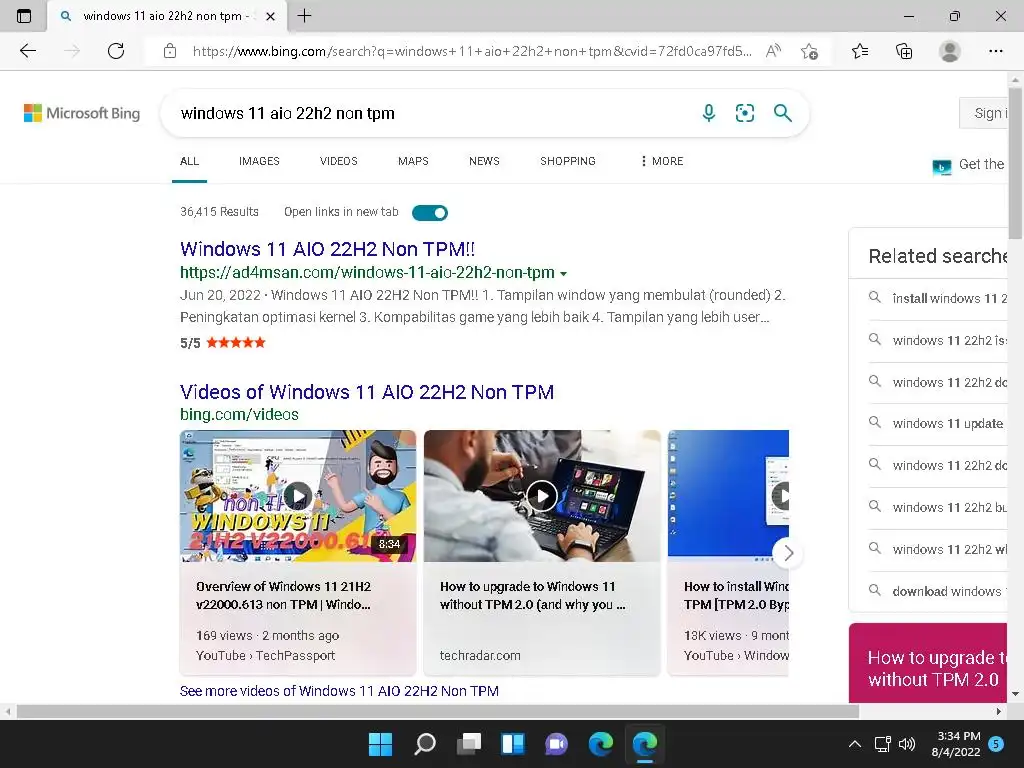Open taskbar Search icon
This screenshot has height=768, width=1024.
click(424, 744)
